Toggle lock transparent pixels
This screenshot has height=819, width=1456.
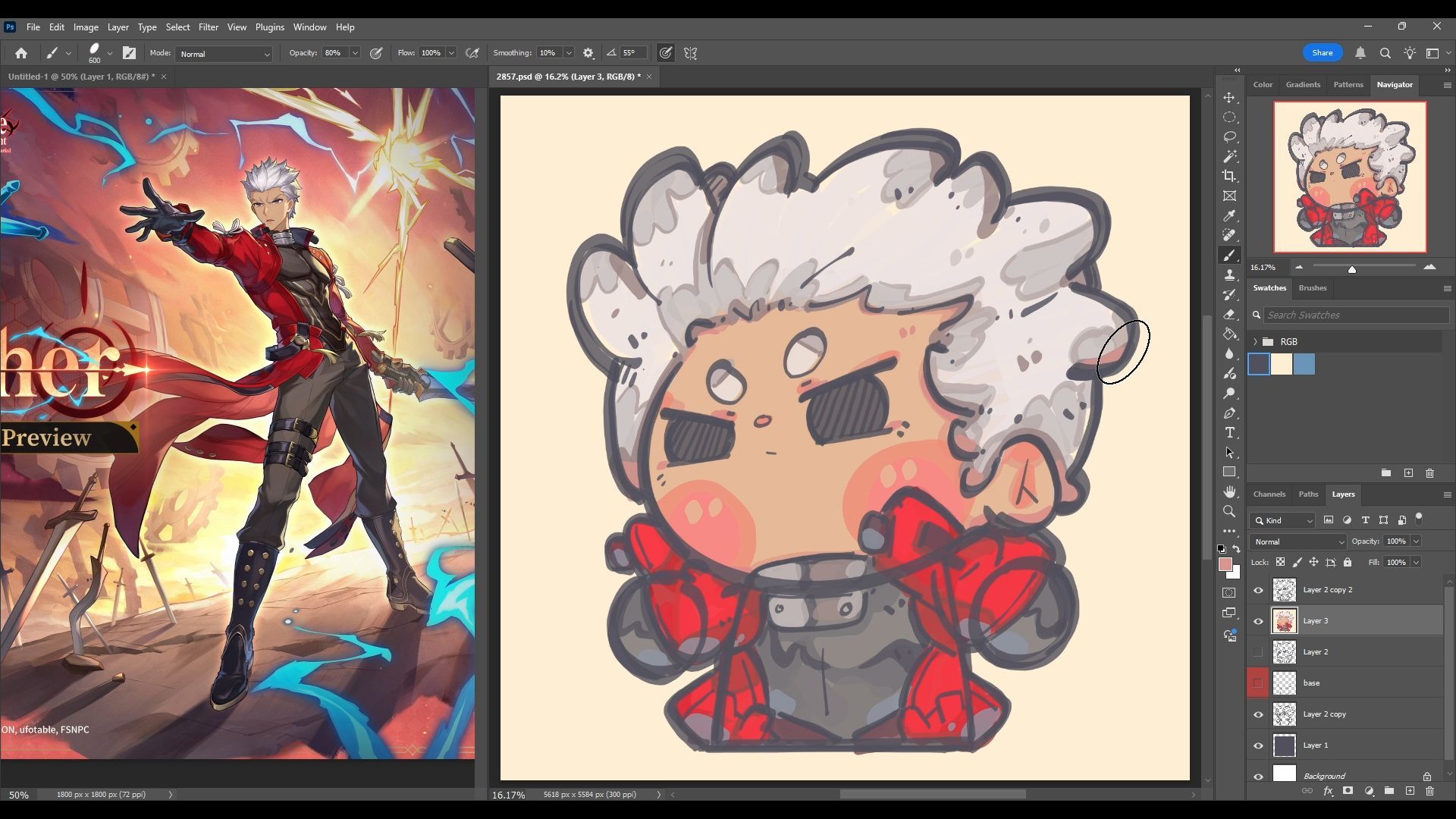point(1280,562)
